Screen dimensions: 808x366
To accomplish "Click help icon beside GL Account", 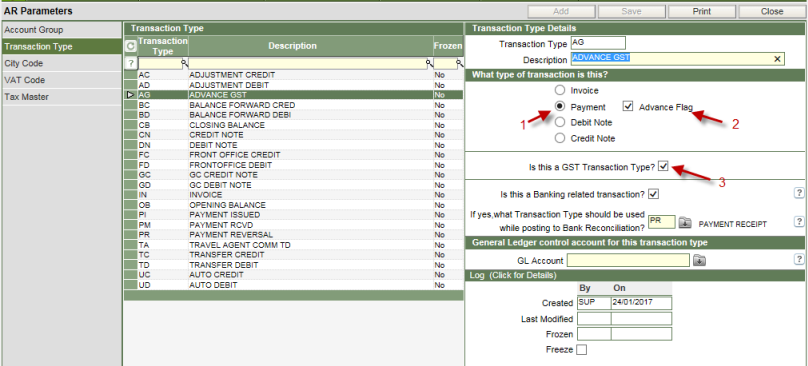I will pos(799,259).
